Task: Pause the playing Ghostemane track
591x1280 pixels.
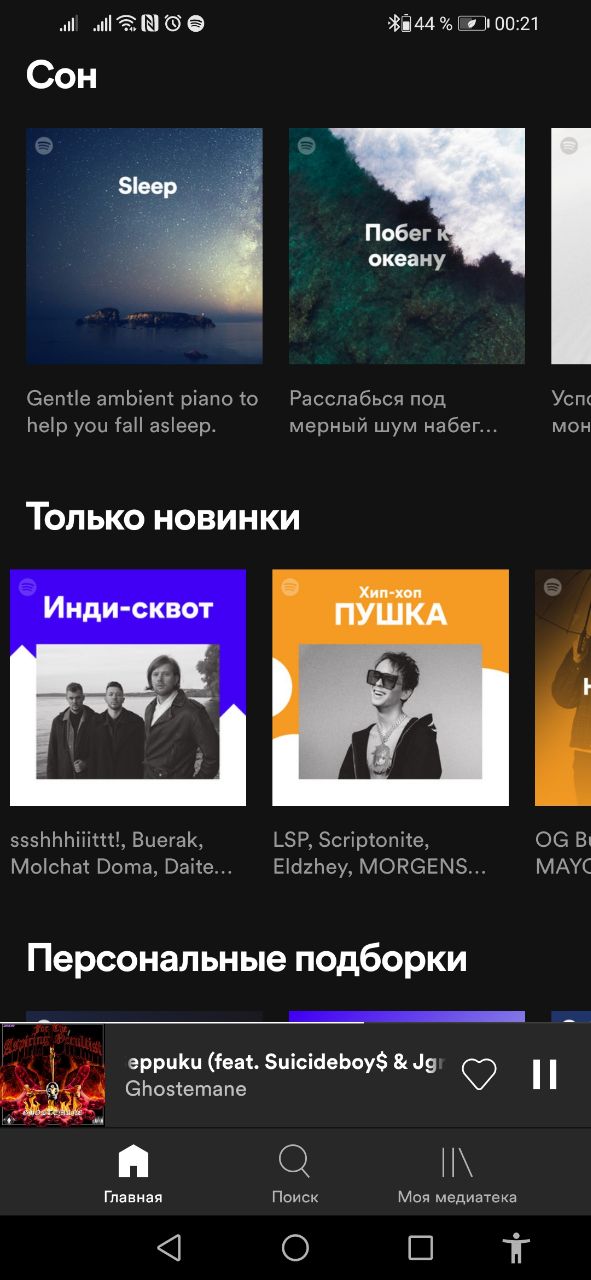Action: pyautogui.click(x=544, y=1074)
